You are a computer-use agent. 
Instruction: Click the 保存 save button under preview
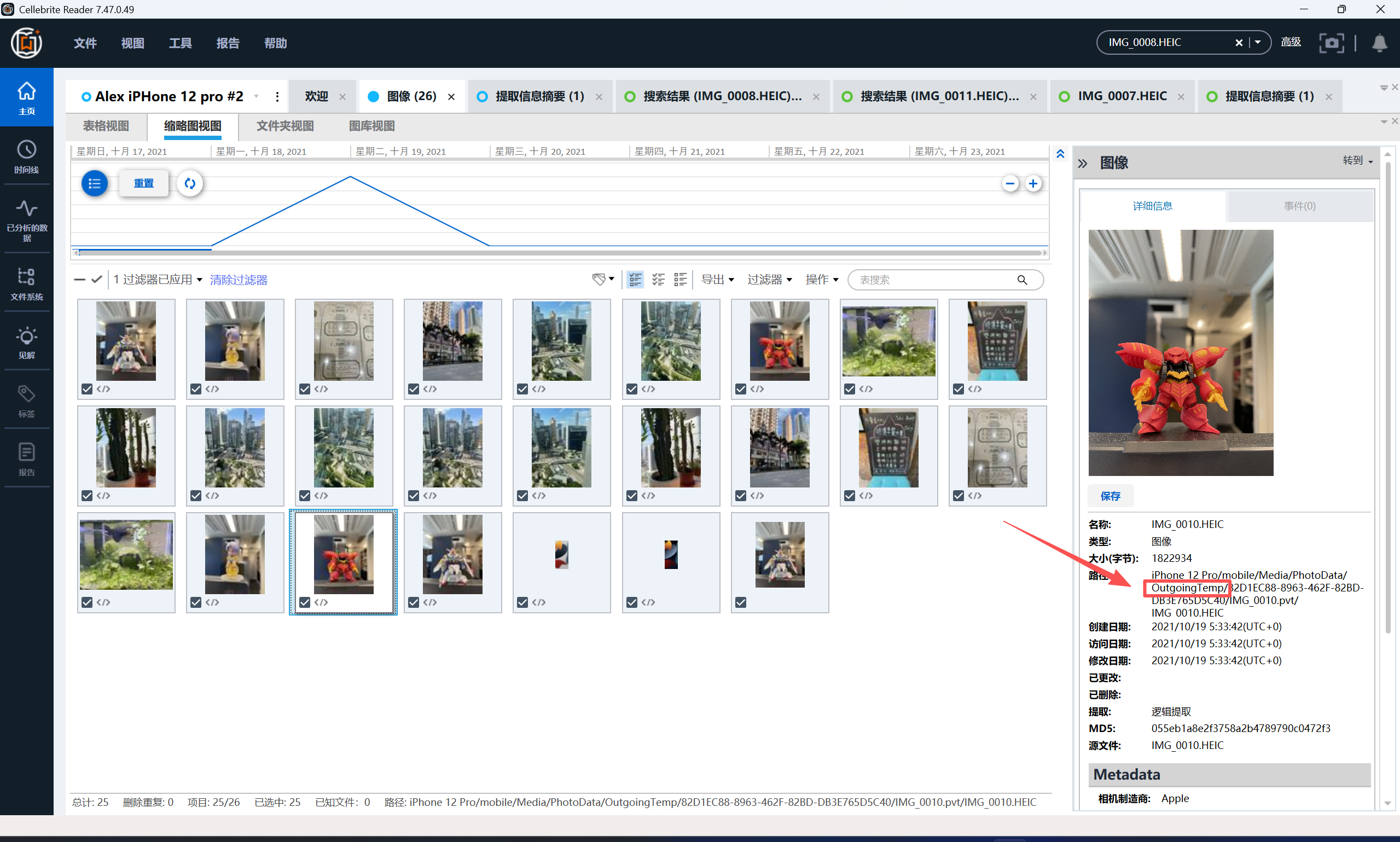click(1109, 496)
